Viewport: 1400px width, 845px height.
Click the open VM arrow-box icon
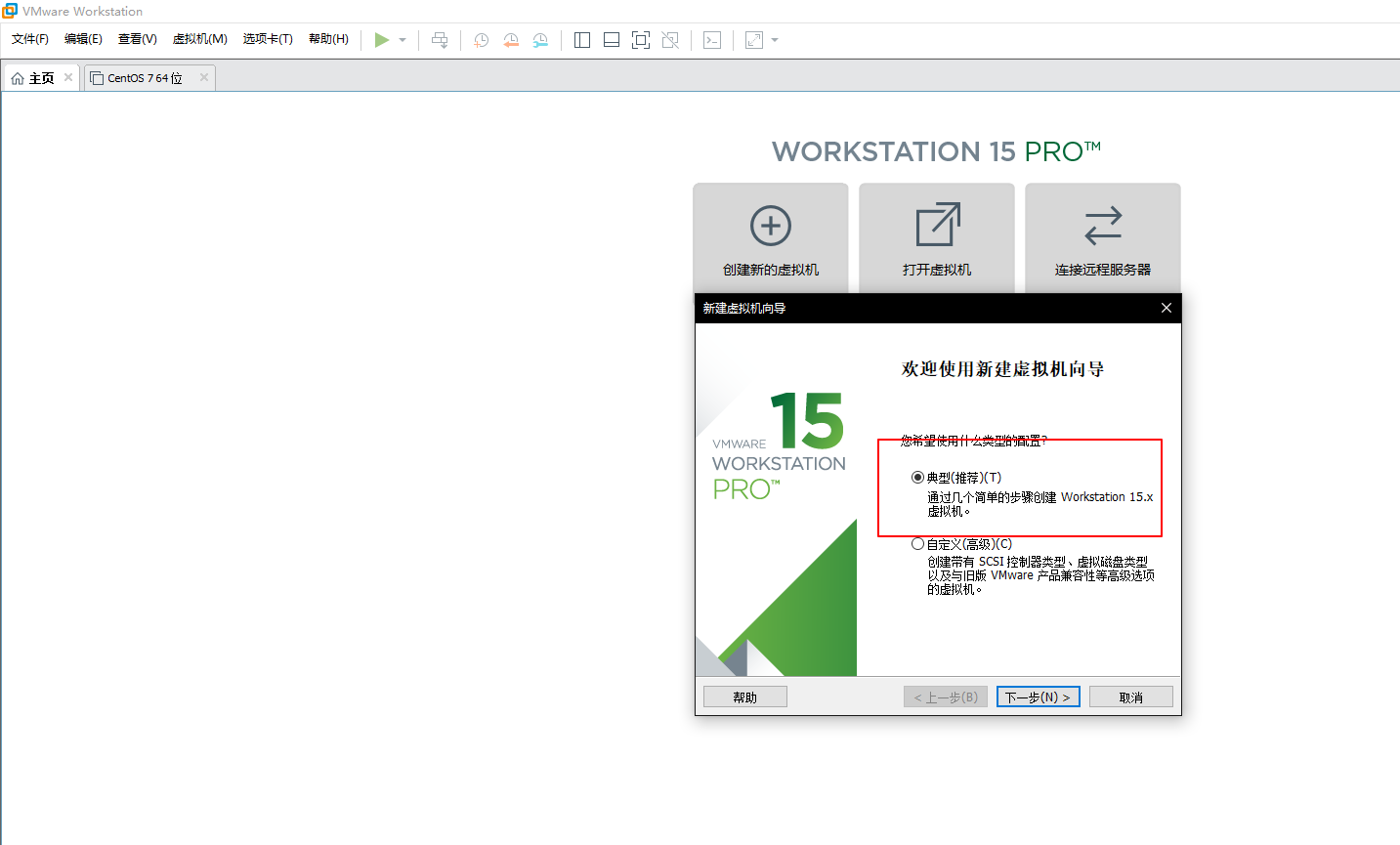938,225
